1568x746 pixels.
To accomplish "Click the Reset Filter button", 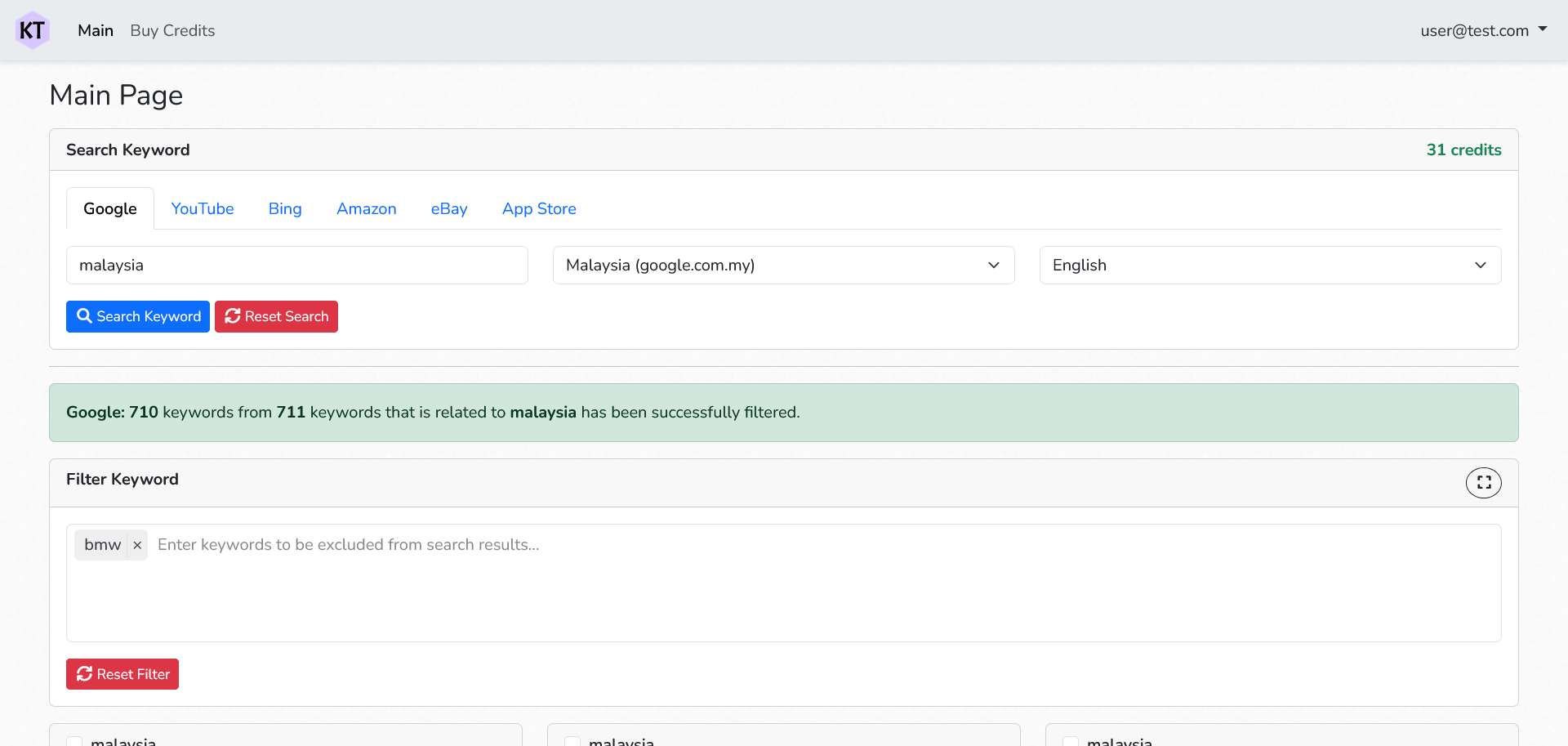I will pos(122,675).
